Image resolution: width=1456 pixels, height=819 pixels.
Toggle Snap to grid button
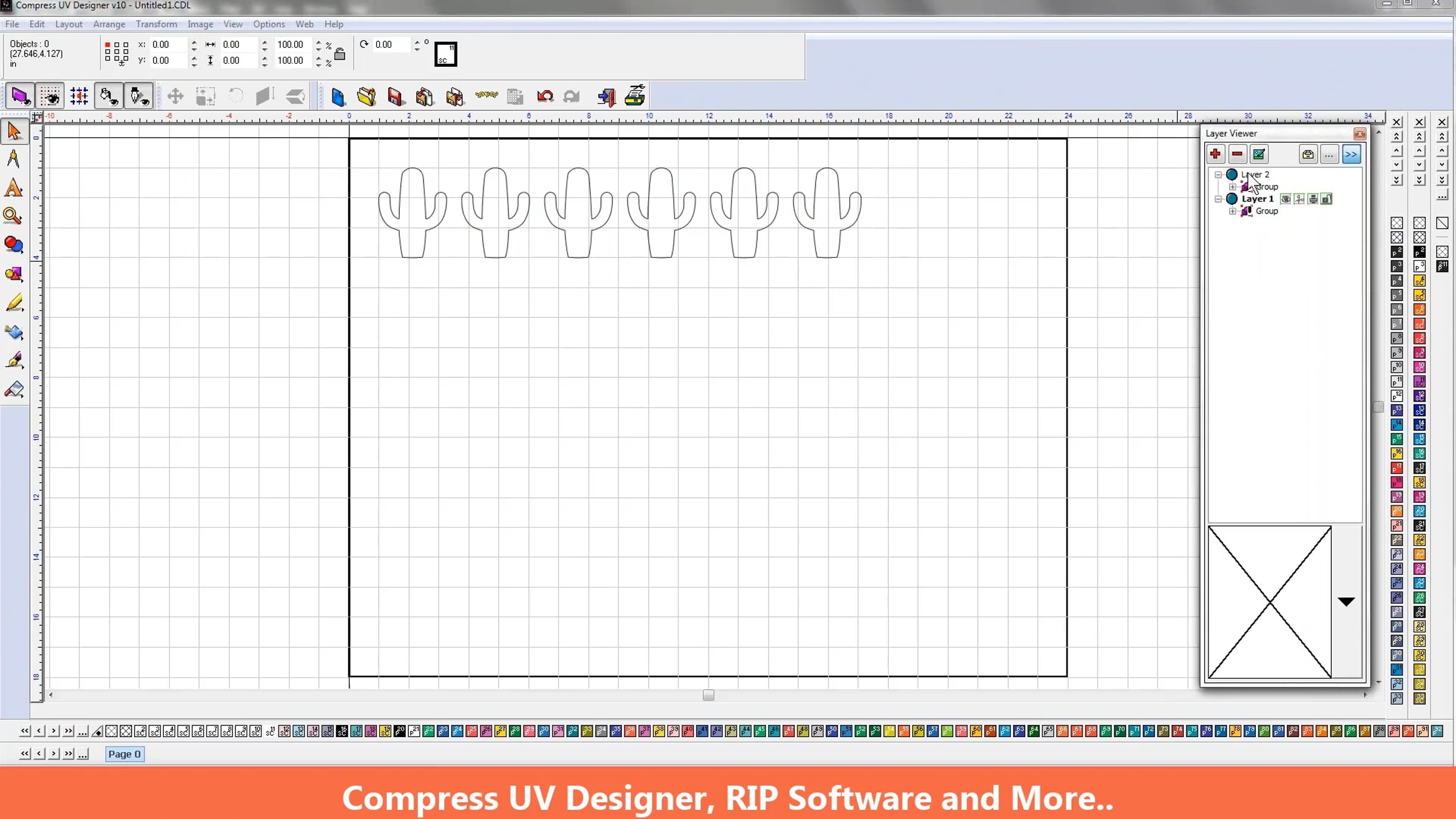(79, 96)
